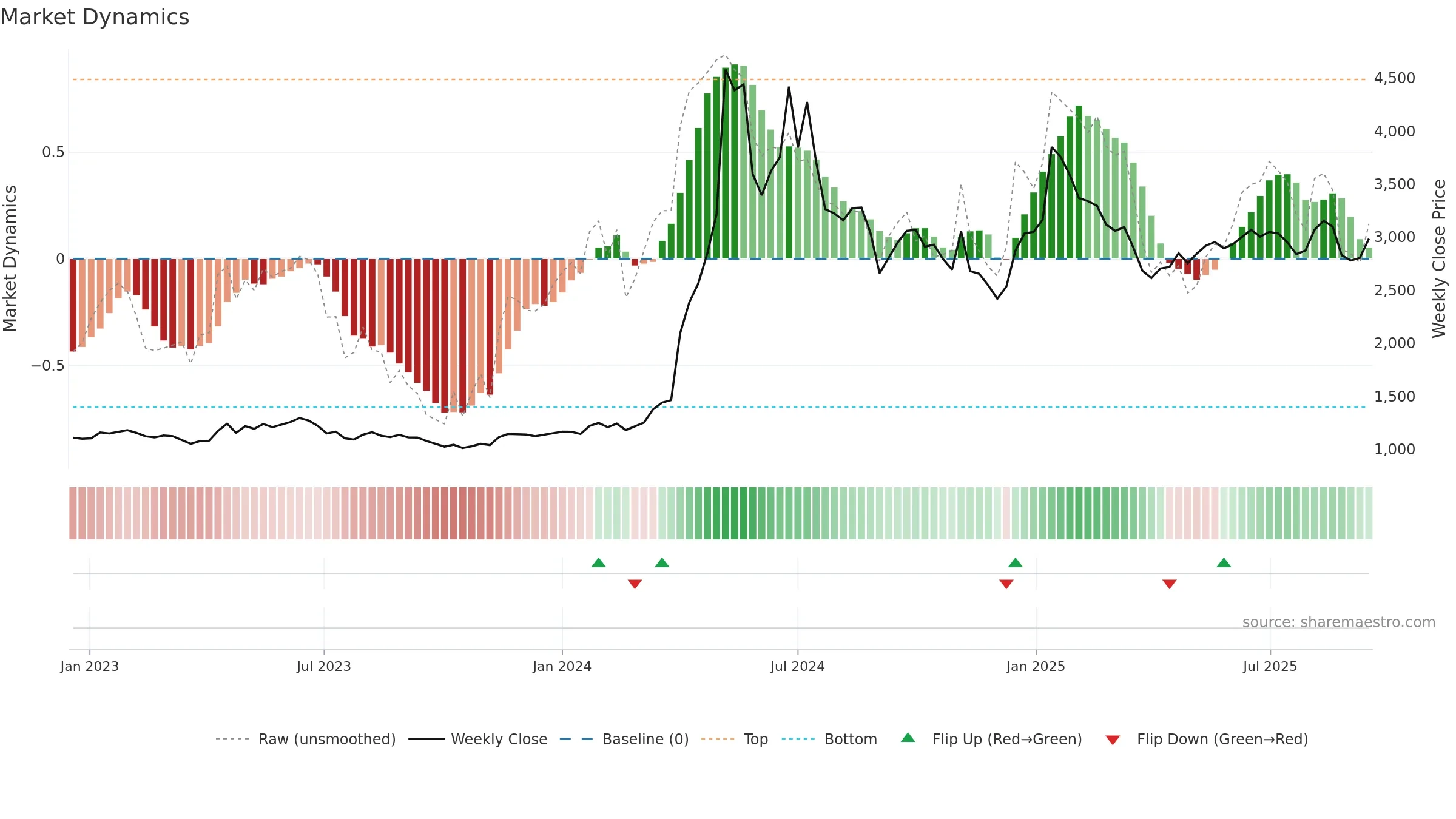This screenshot has width=1456, height=819.
Task: Toggle the Raw (unsmoothed) legend entry
Action: pos(305,739)
